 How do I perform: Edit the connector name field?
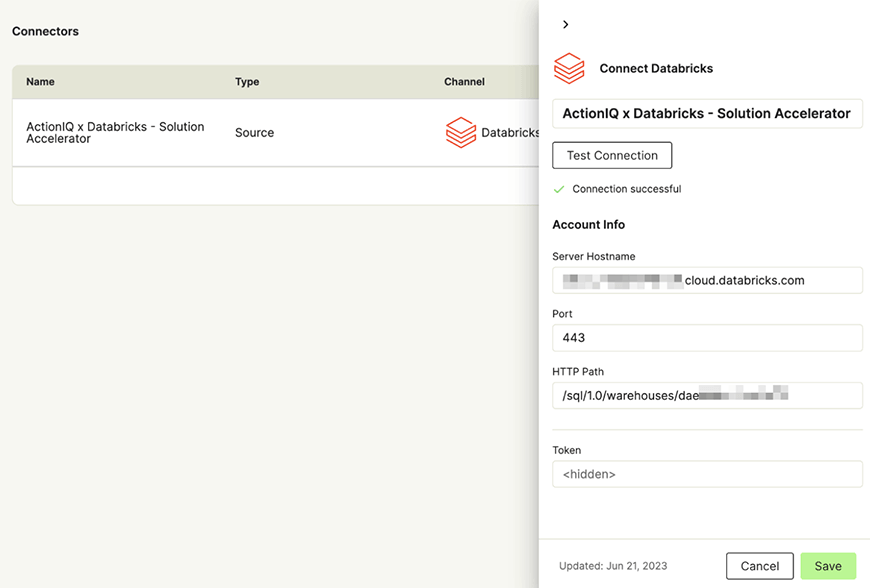point(707,114)
